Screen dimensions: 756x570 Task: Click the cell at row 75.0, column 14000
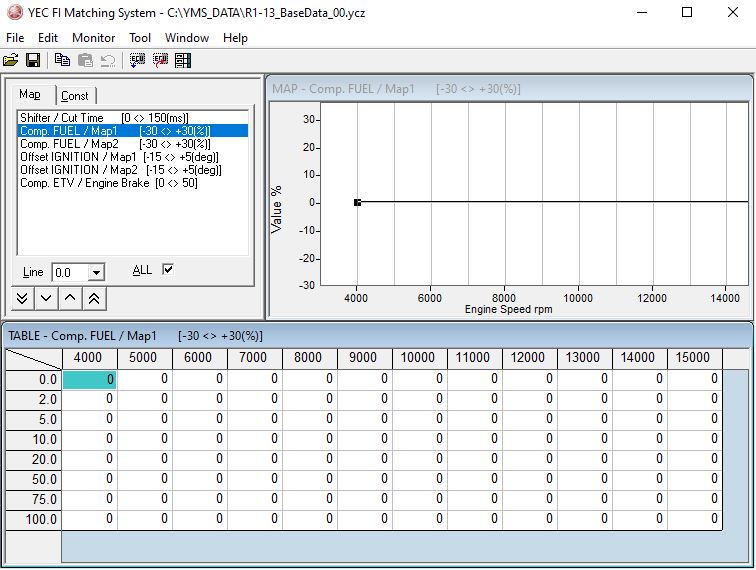coord(639,500)
